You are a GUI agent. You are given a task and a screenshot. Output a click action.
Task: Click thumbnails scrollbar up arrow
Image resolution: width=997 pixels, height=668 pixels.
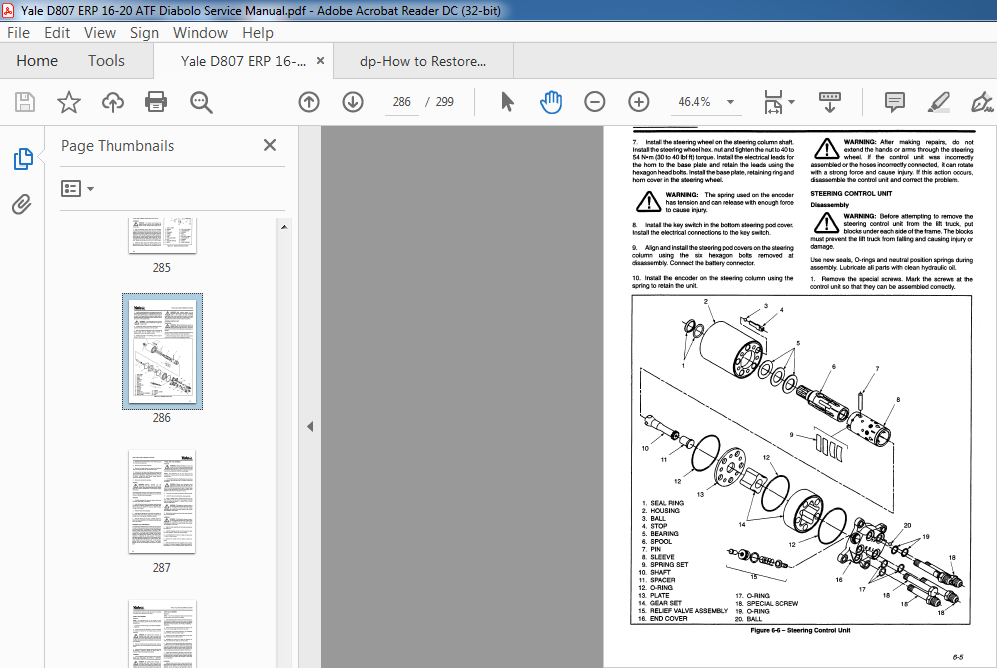tap(284, 227)
